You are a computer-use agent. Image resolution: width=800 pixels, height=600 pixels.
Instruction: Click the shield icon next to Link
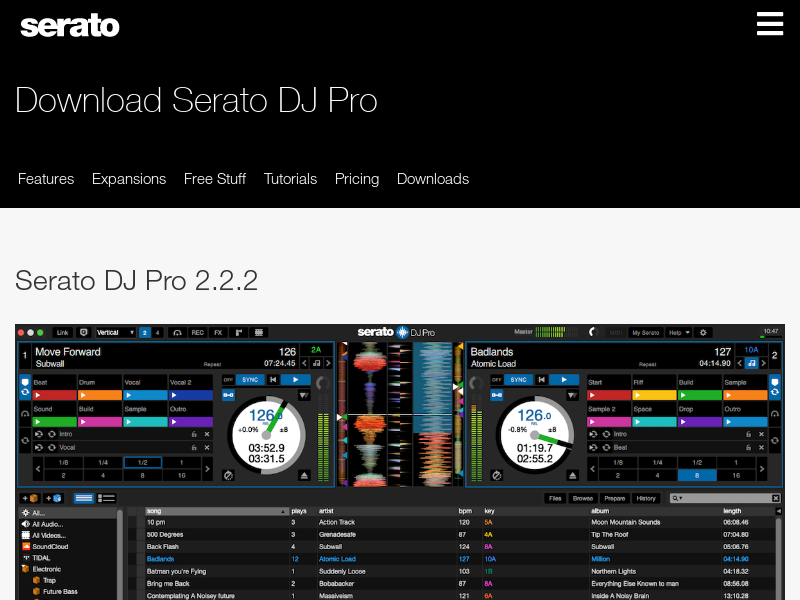tap(84, 333)
